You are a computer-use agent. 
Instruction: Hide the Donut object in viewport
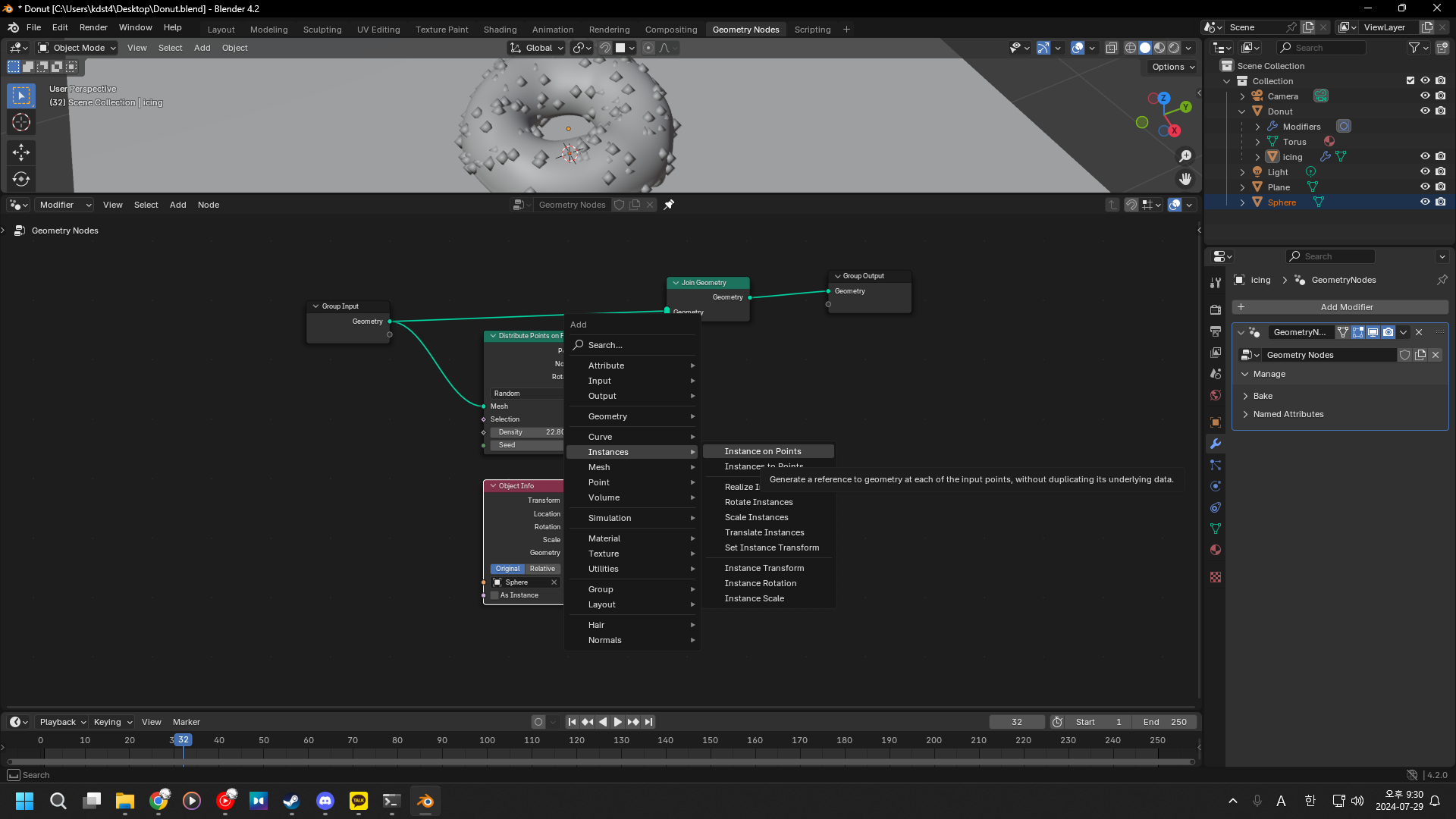[1425, 111]
